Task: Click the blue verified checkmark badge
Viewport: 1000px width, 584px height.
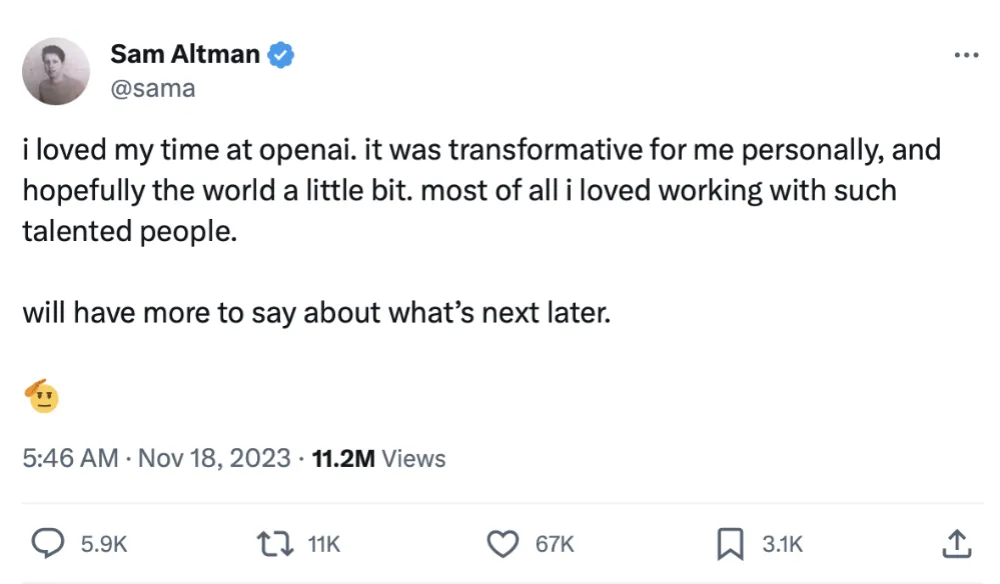Action: point(282,56)
